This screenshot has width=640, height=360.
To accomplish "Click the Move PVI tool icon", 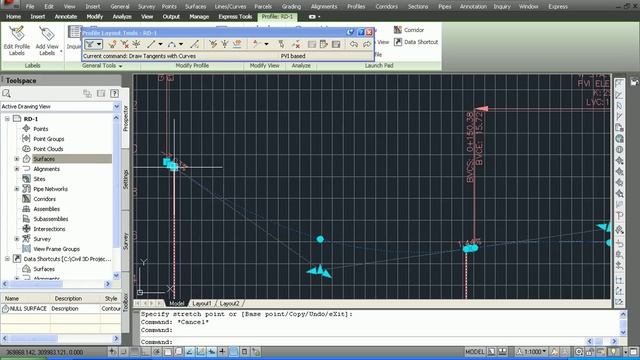I will click(x=136, y=44).
